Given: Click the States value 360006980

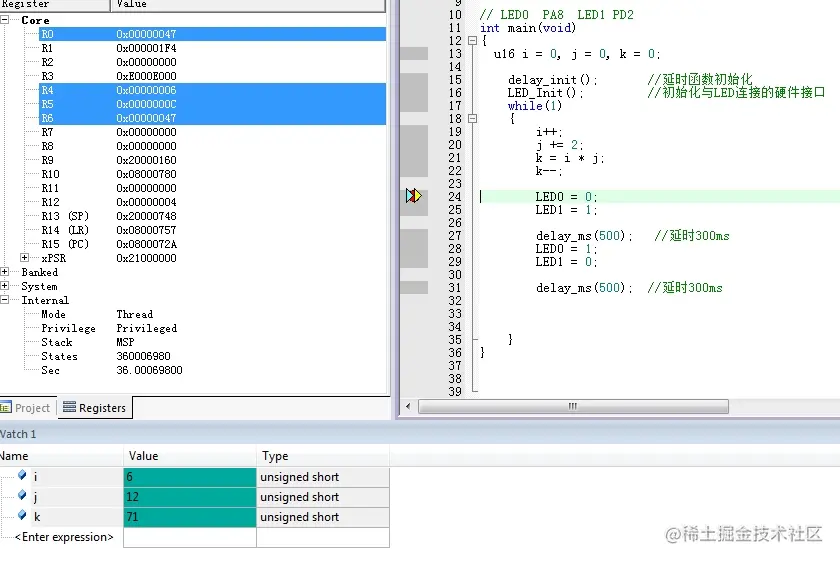Looking at the screenshot, I should tap(144, 356).
